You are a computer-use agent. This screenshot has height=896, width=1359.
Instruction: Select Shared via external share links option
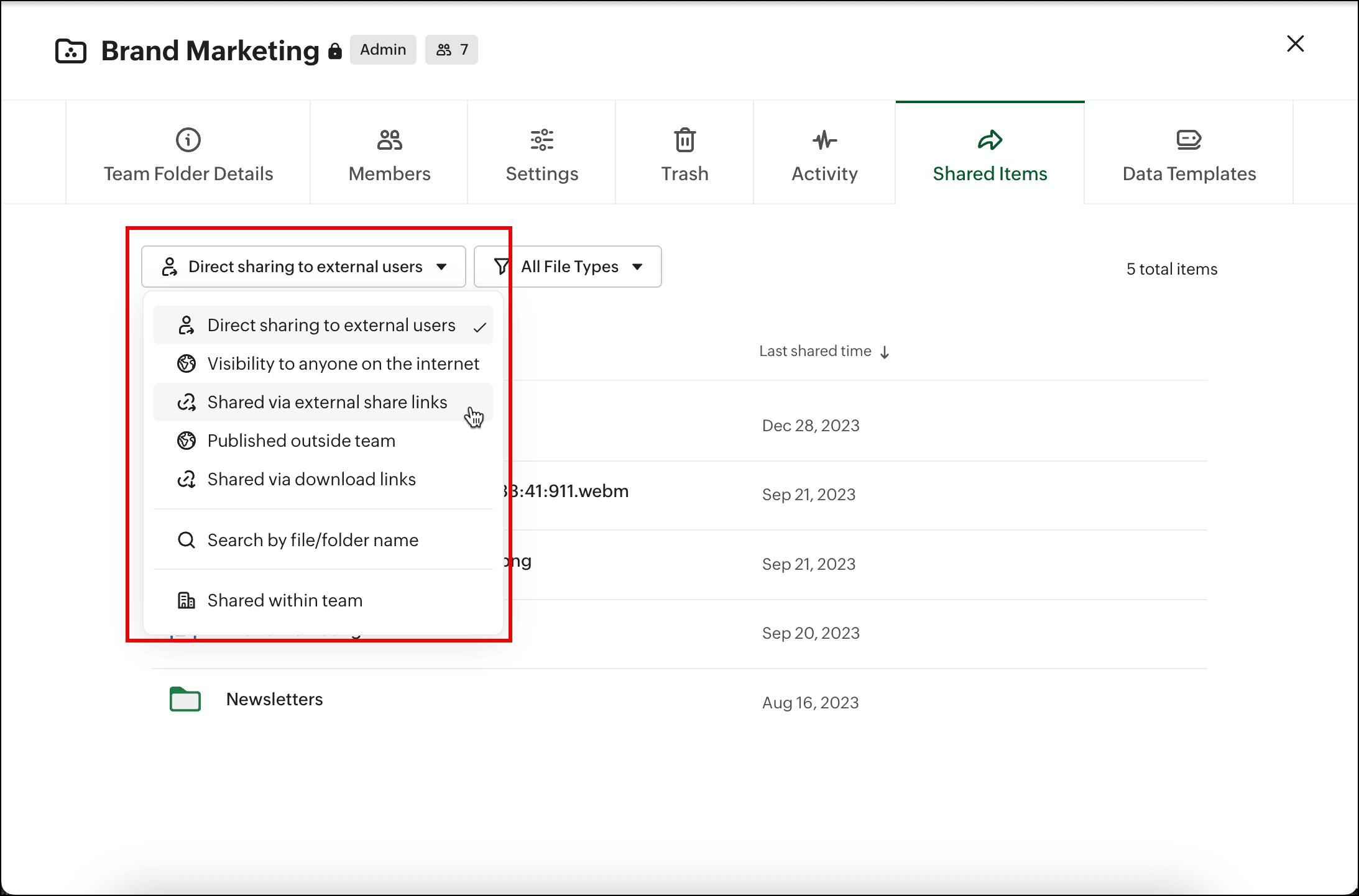click(327, 402)
